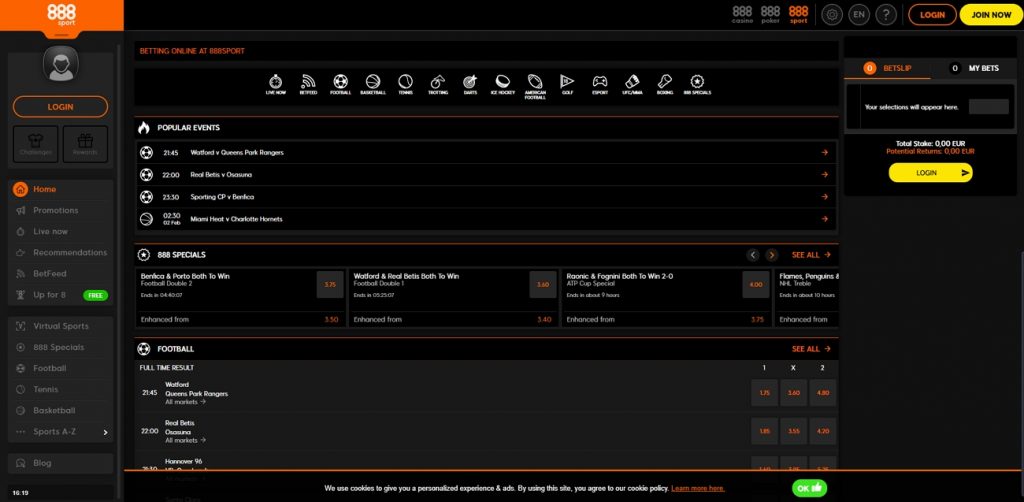Open the EN language selector
Viewport: 1024px width, 502px height.
click(x=858, y=15)
